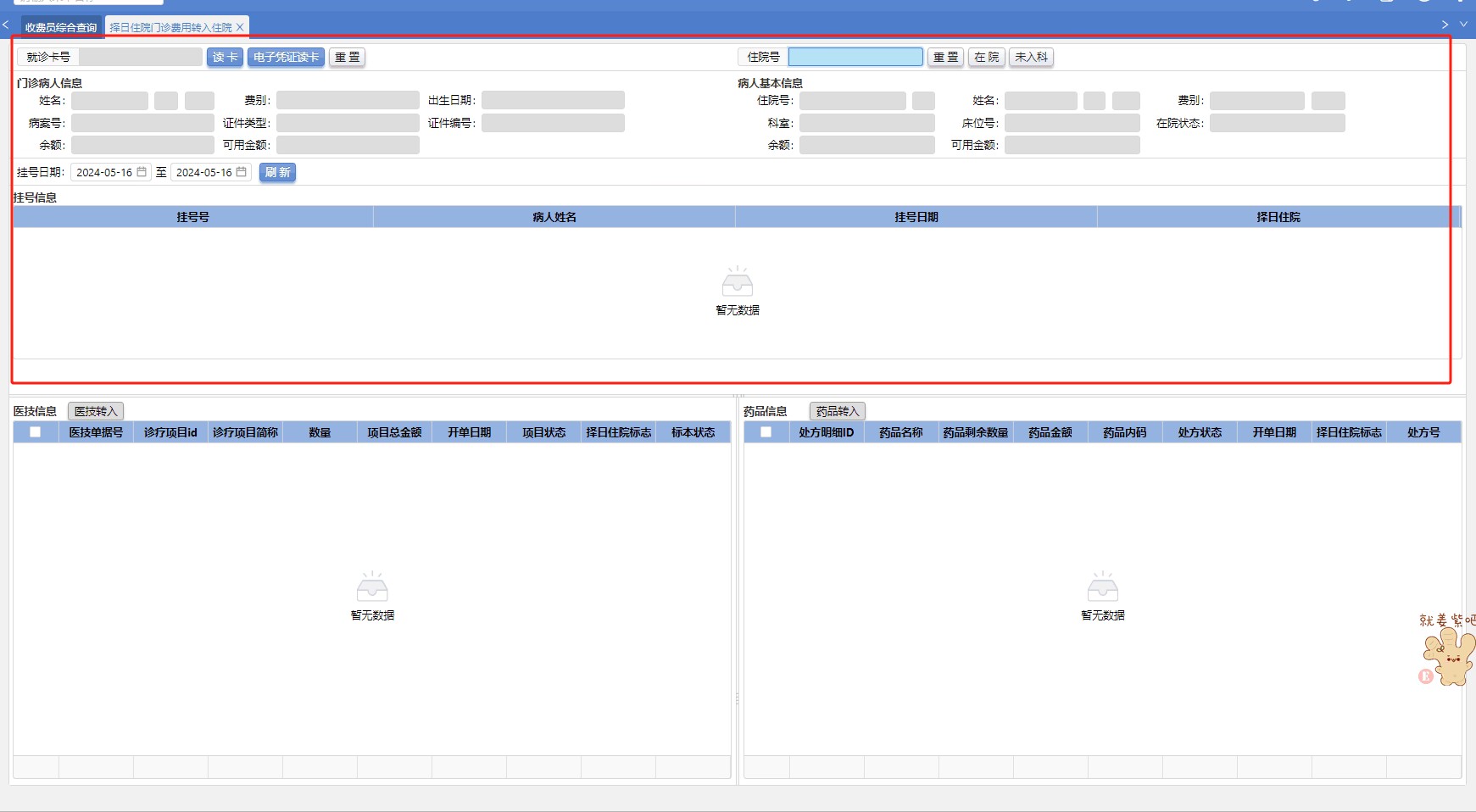The image size is (1476, 812).
Task: Click calendar icon in end date field
Action: 241,172
